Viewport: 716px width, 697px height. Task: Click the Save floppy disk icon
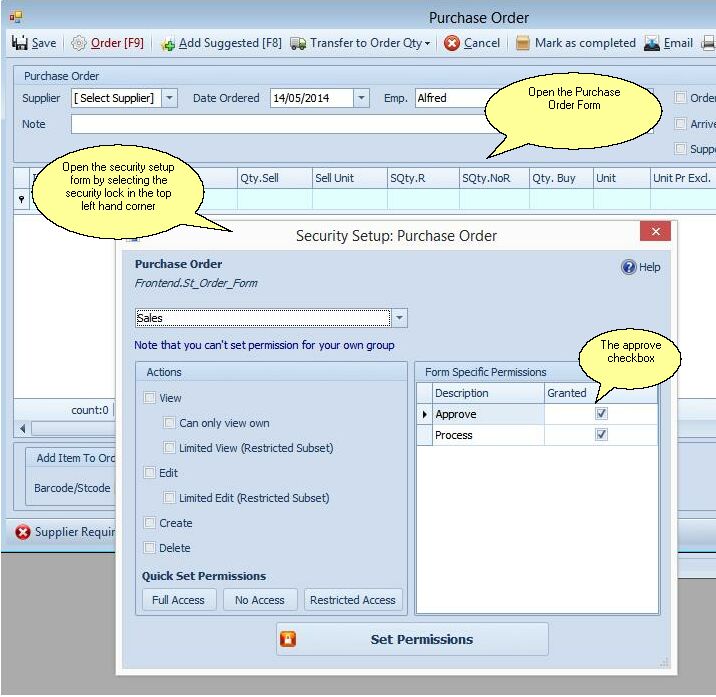click(x=20, y=43)
